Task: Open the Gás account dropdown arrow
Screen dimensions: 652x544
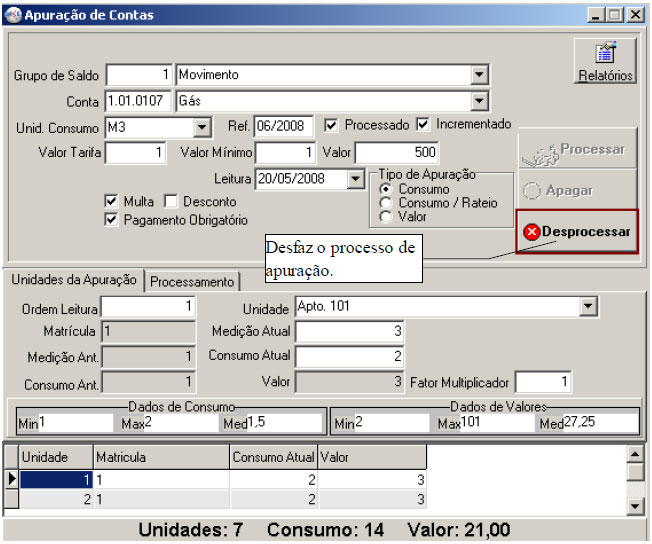Action: (x=479, y=101)
